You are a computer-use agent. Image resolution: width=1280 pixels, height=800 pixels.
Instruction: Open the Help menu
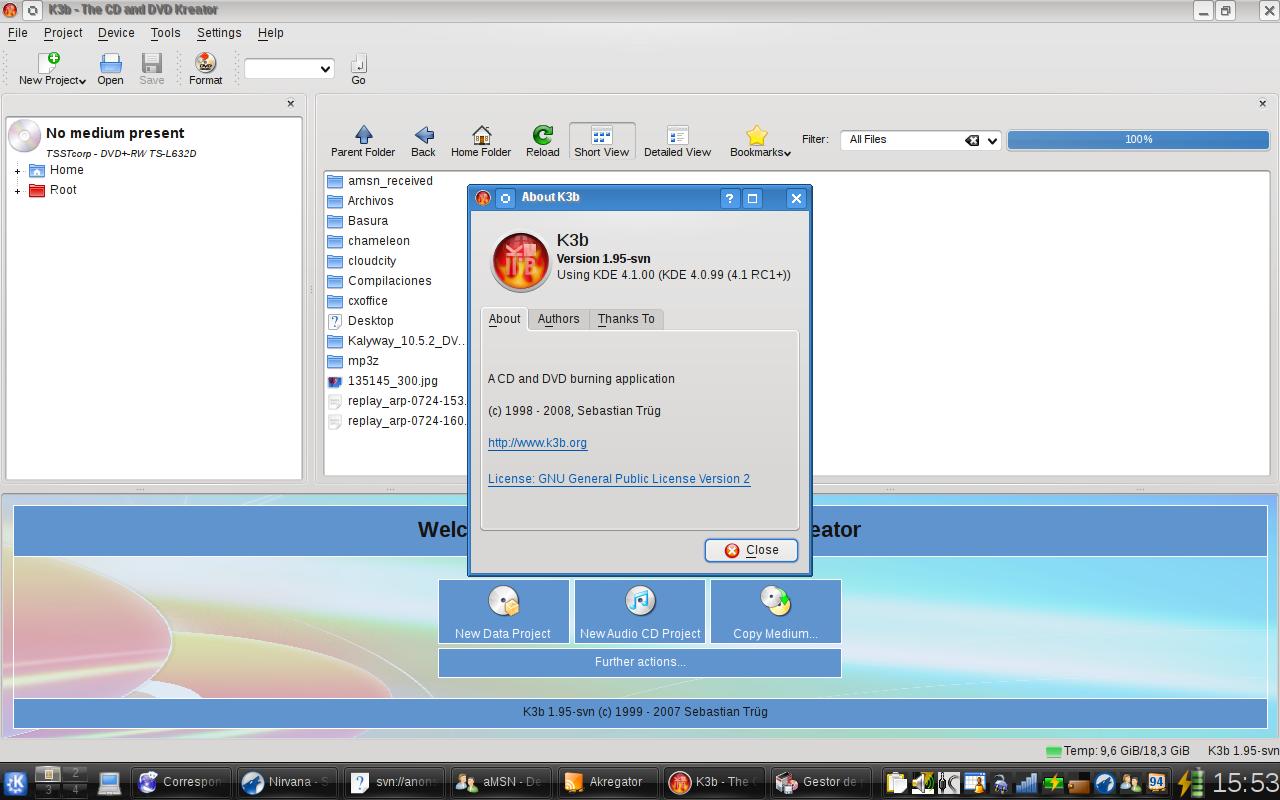[x=270, y=33]
